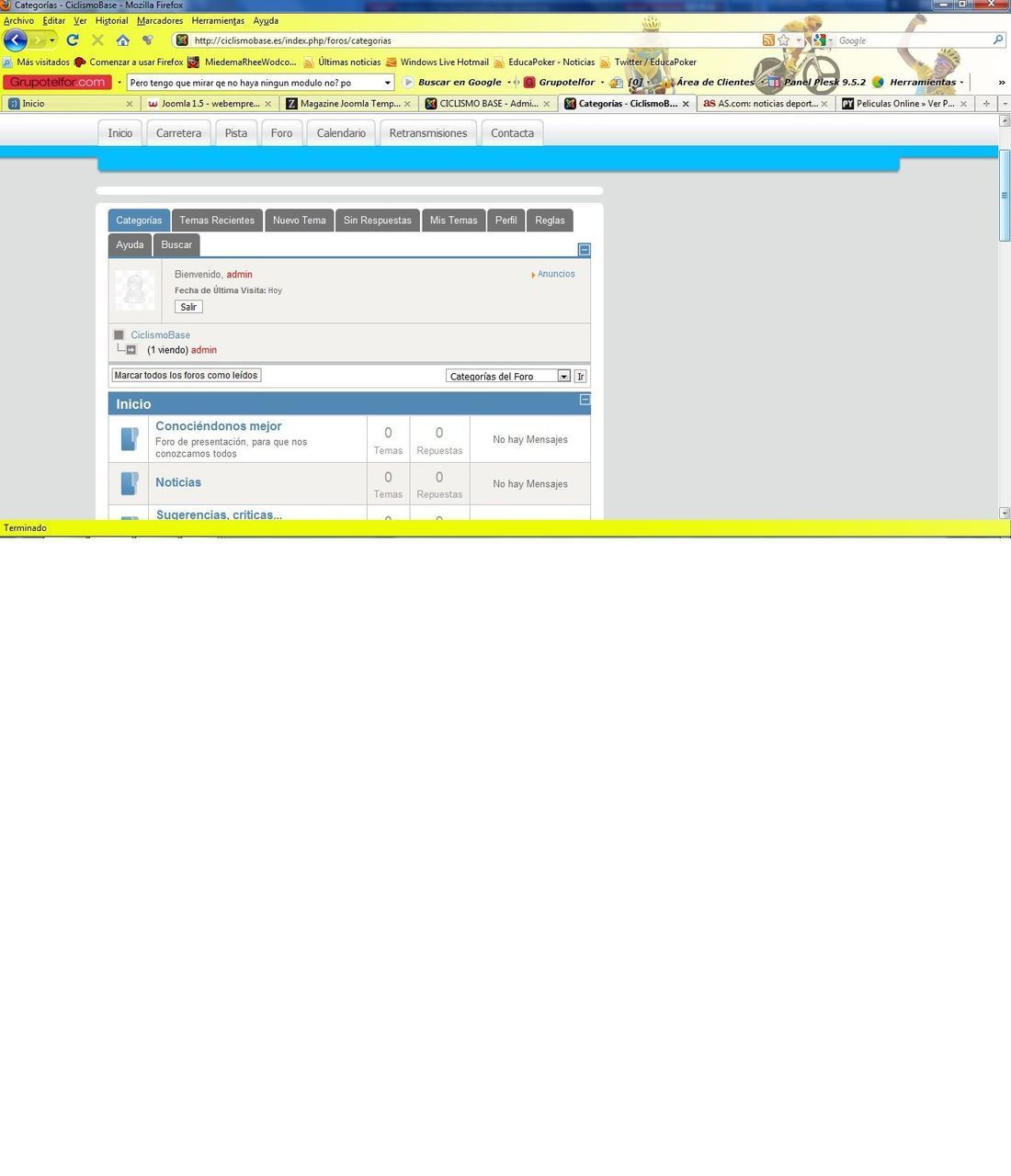
Task: Switch to Peliculas Online tab
Action: pos(904,104)
